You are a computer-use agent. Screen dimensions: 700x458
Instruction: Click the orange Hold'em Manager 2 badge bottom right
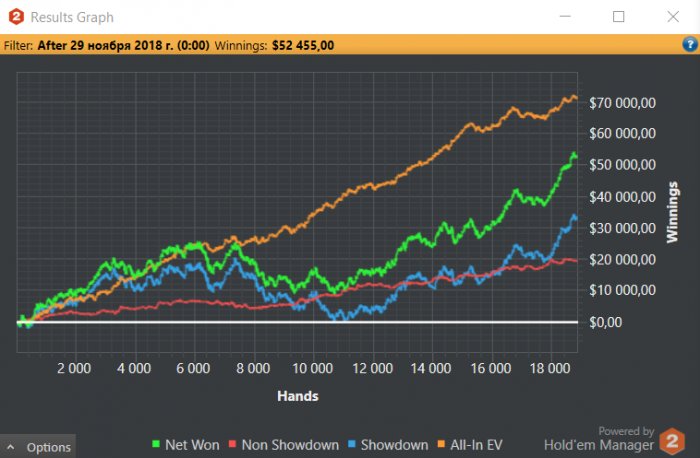(672, 441)
